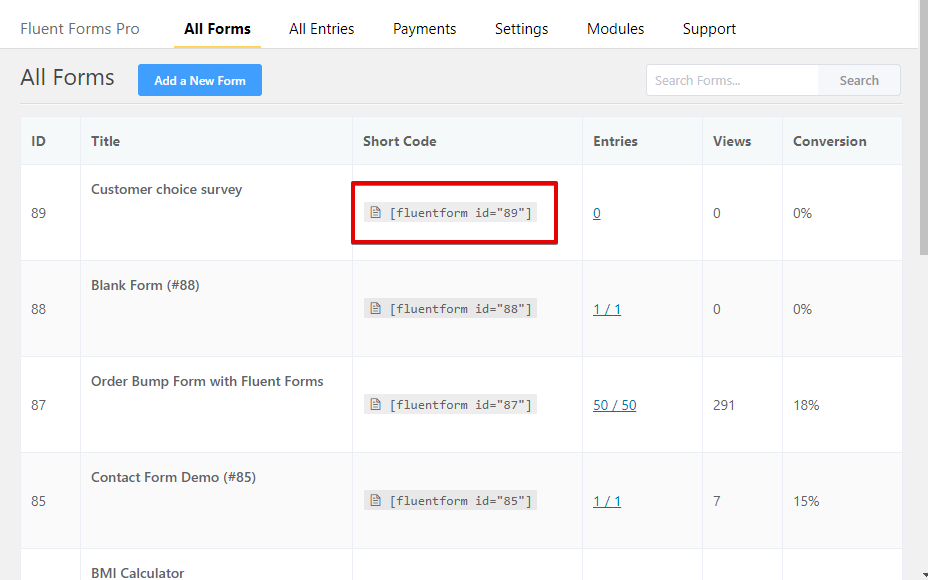The image size is (928, 580).
Task: Click the All Forms page heading
Action: coord(67,78)
